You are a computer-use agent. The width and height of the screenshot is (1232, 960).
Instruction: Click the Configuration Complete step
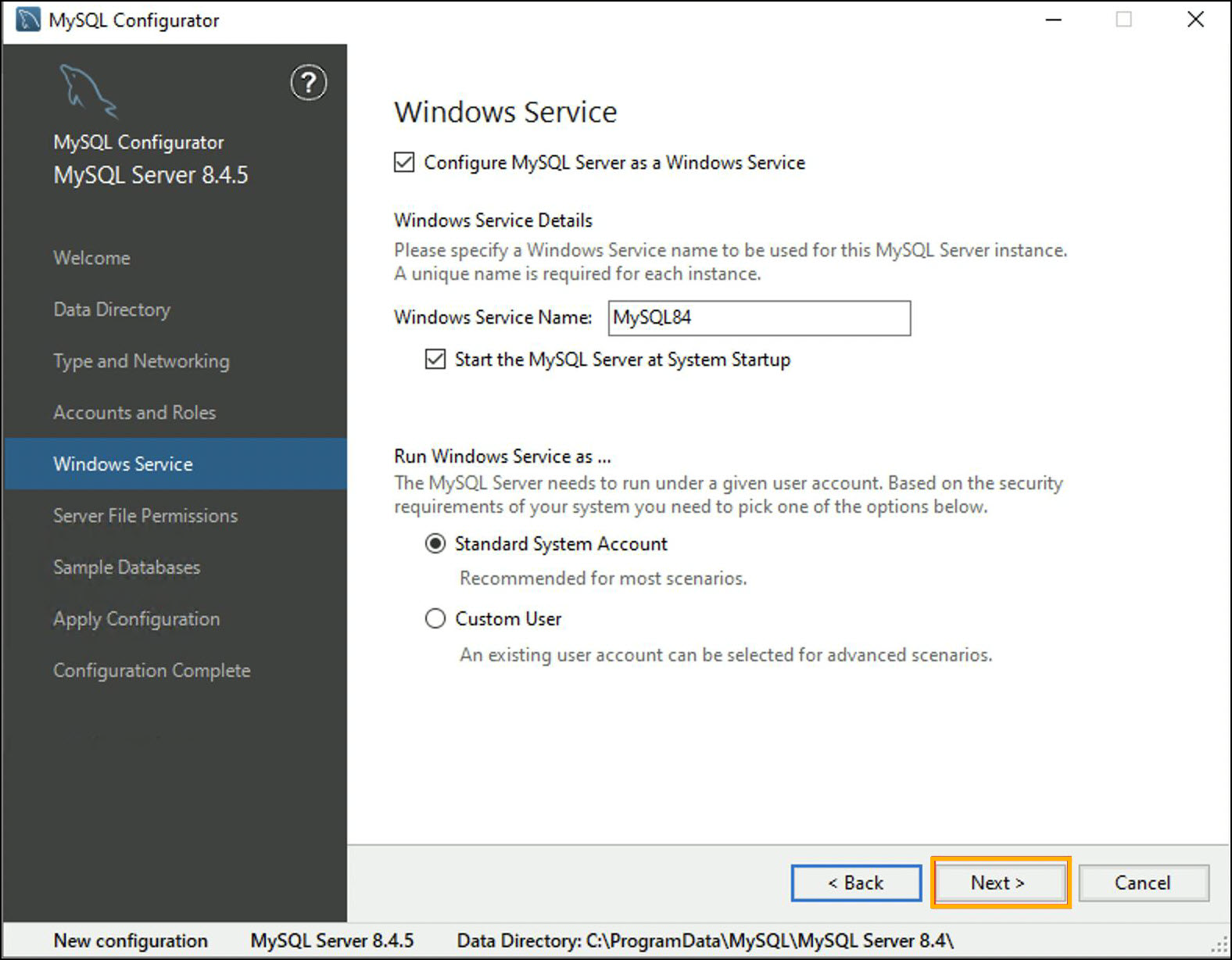point(152,671)
